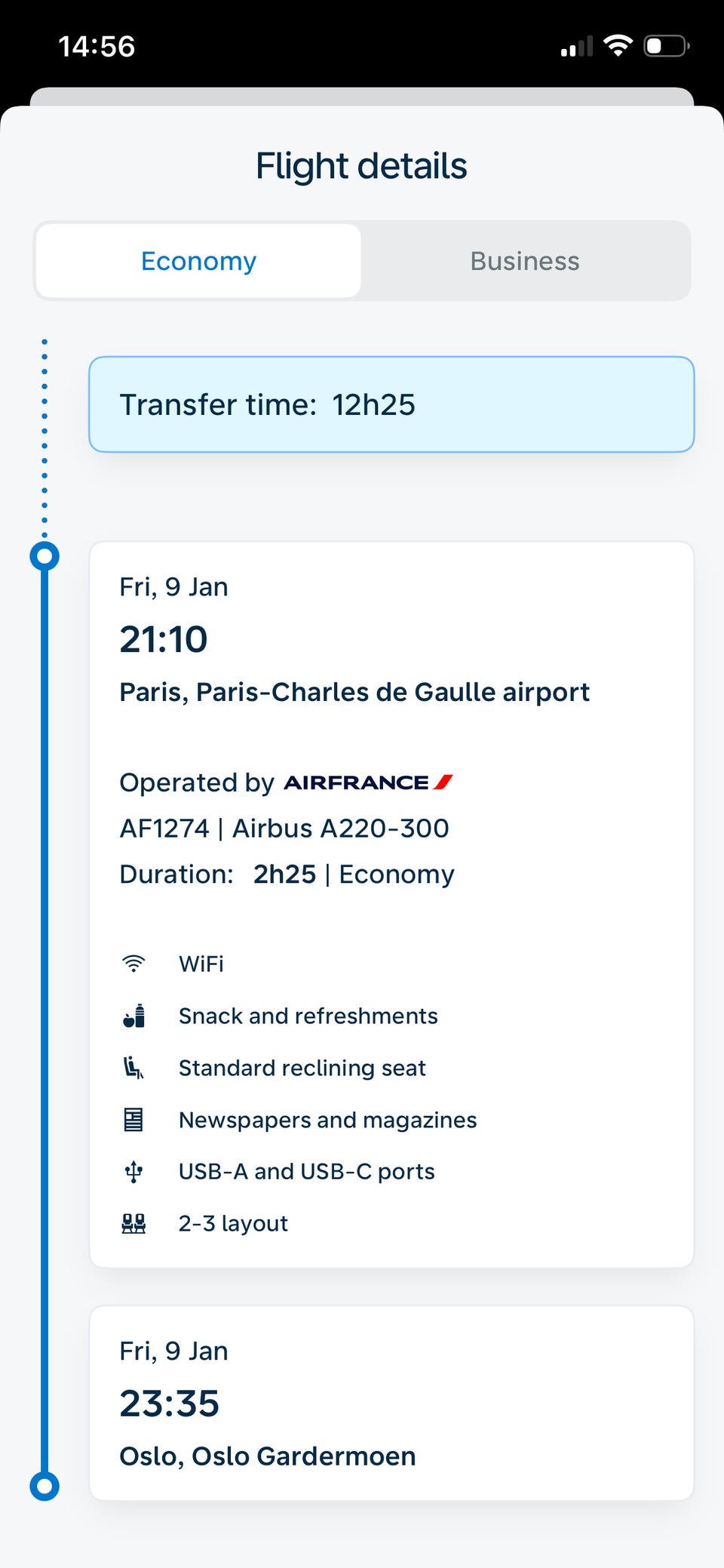Tap the WiFi amenity icon
Screen dimensions: 724x1568
click(133, 964)
